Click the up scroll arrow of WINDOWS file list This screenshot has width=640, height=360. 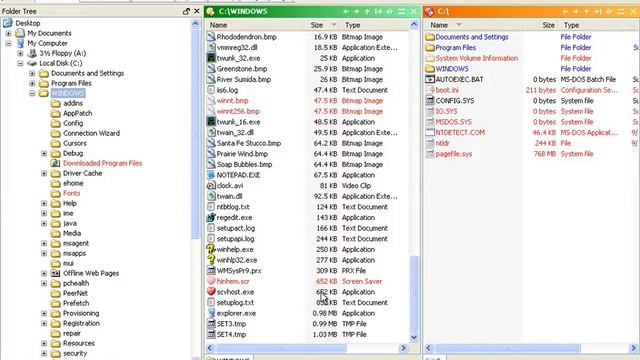(x=414, y=25)
